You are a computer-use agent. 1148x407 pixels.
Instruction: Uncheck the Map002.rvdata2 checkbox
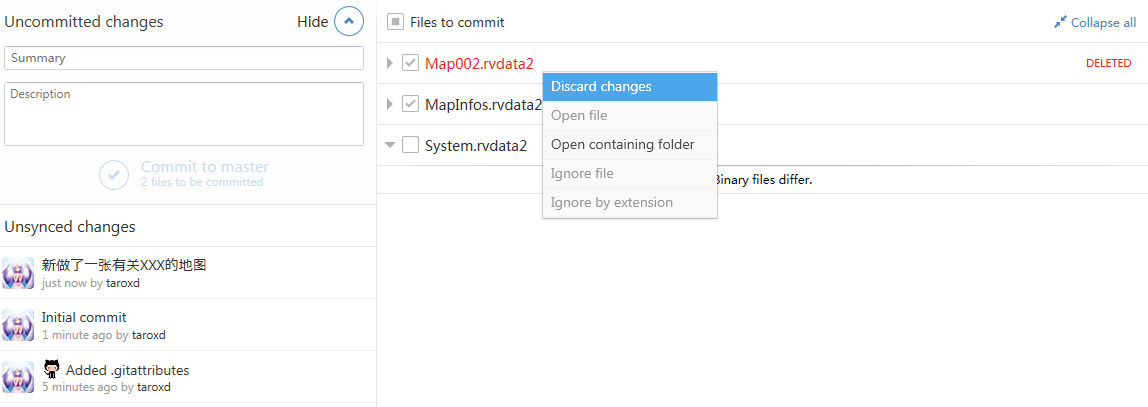coord(410,63)
